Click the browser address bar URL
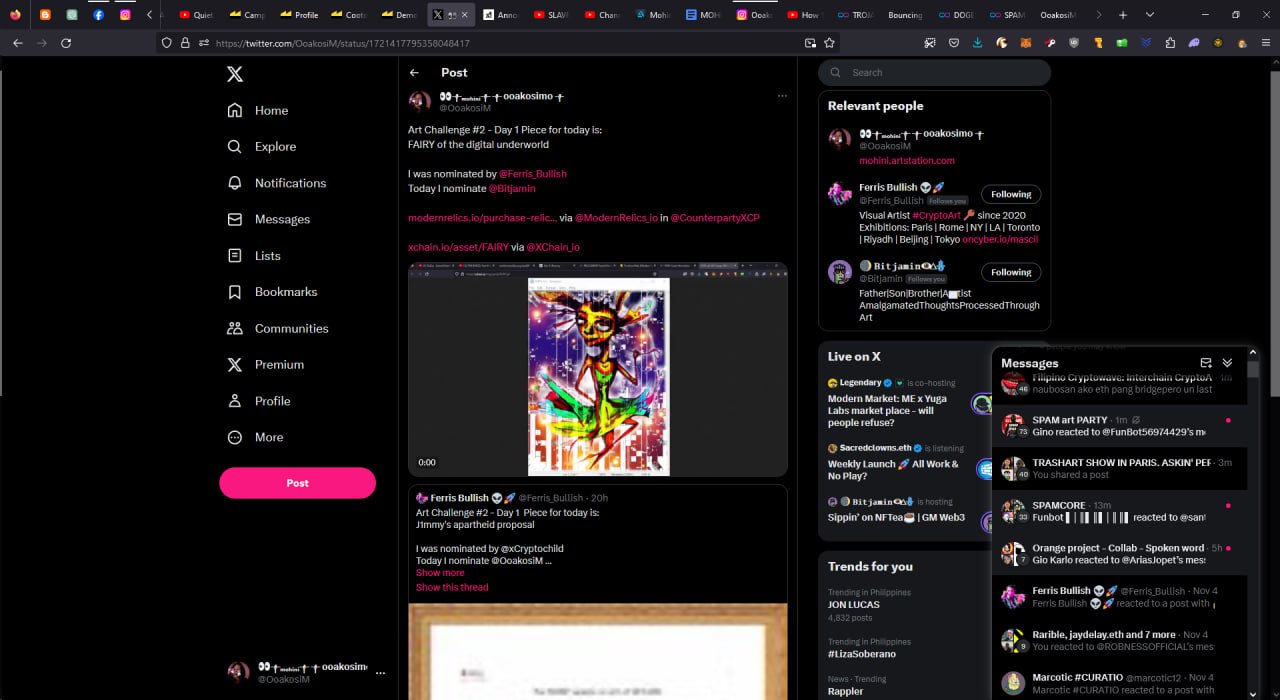 [x=343, y=43]
